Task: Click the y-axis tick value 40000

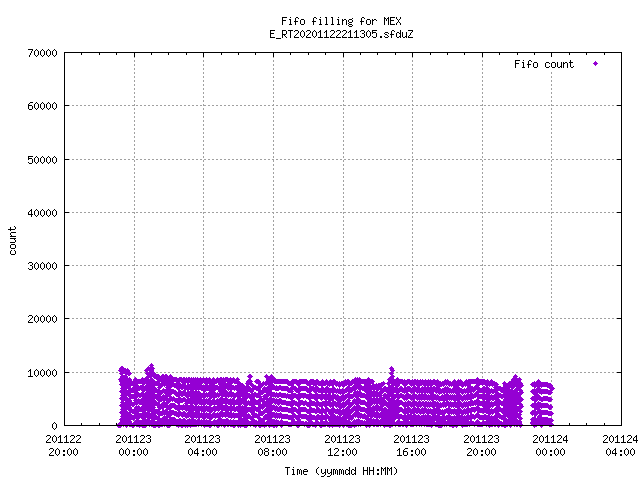Action: point(42,213)
